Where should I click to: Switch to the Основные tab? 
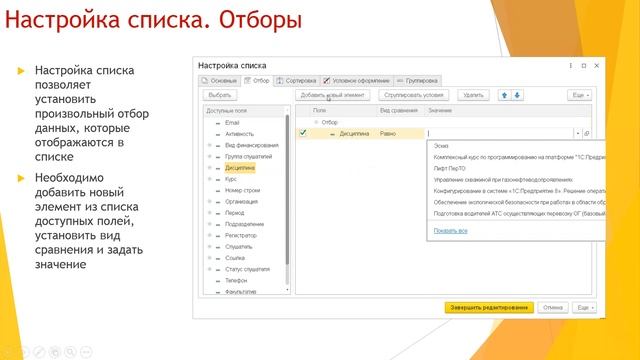click(x=220, y=81)
